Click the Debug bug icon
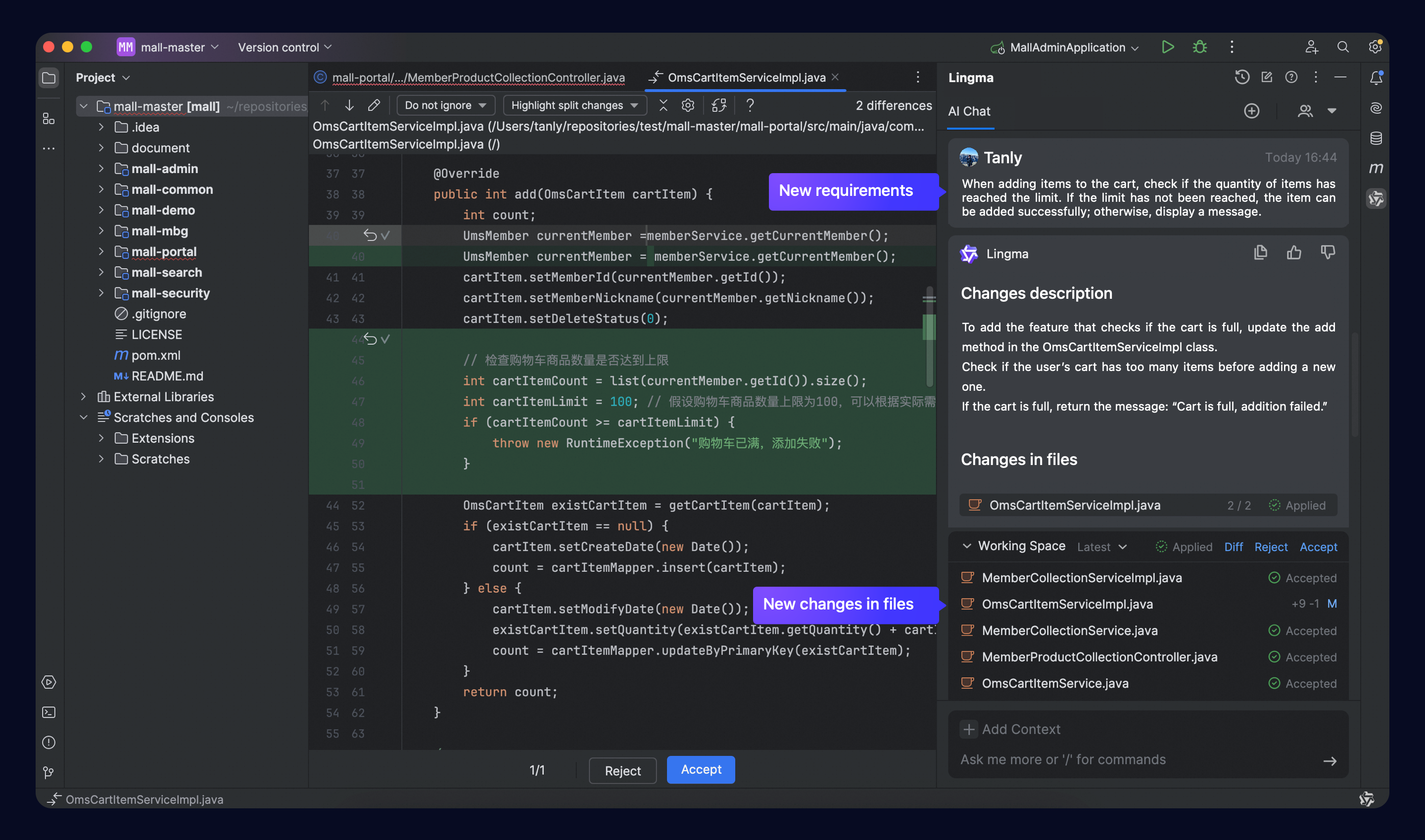The width and height of the screenshot is (1425, 840). (1200, 47)
